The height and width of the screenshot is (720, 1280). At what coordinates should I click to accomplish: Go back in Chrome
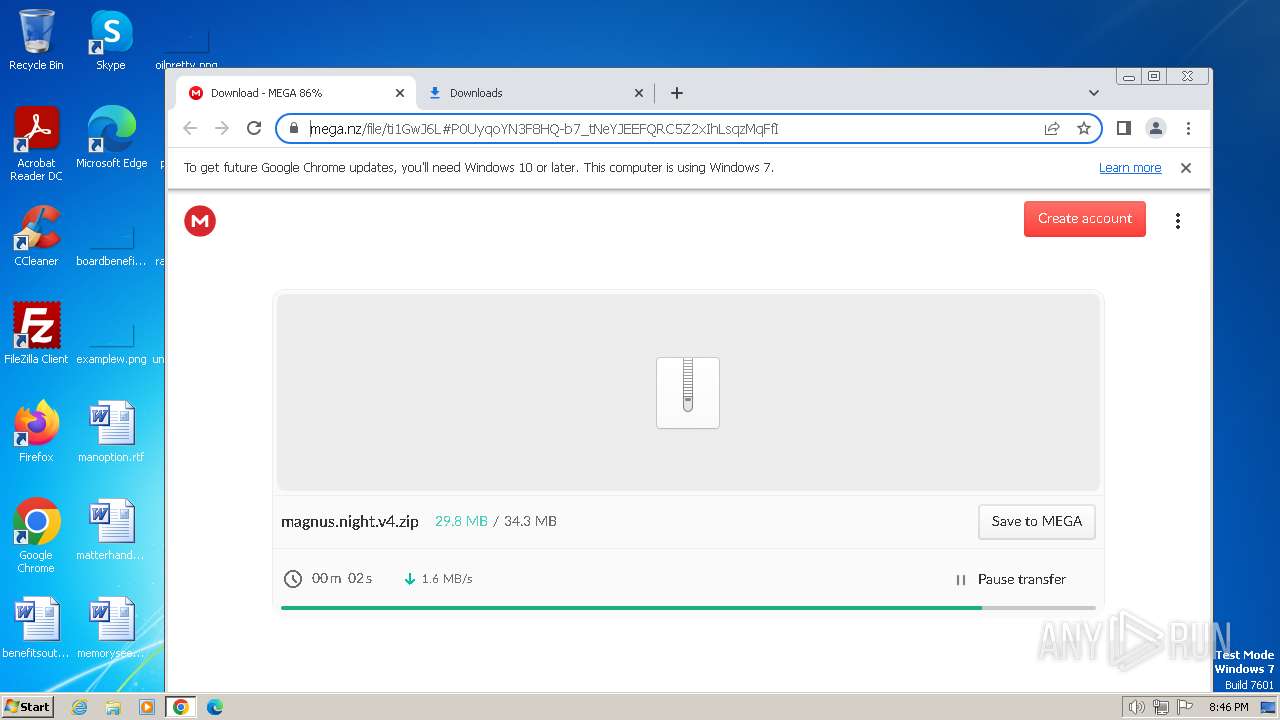(190, 128)
